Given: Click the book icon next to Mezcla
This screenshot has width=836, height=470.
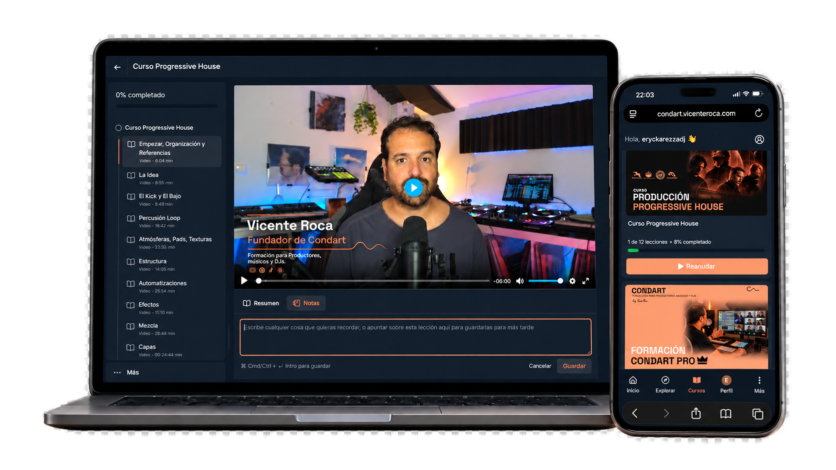Looking at the screenshot, I should (131, 326).
